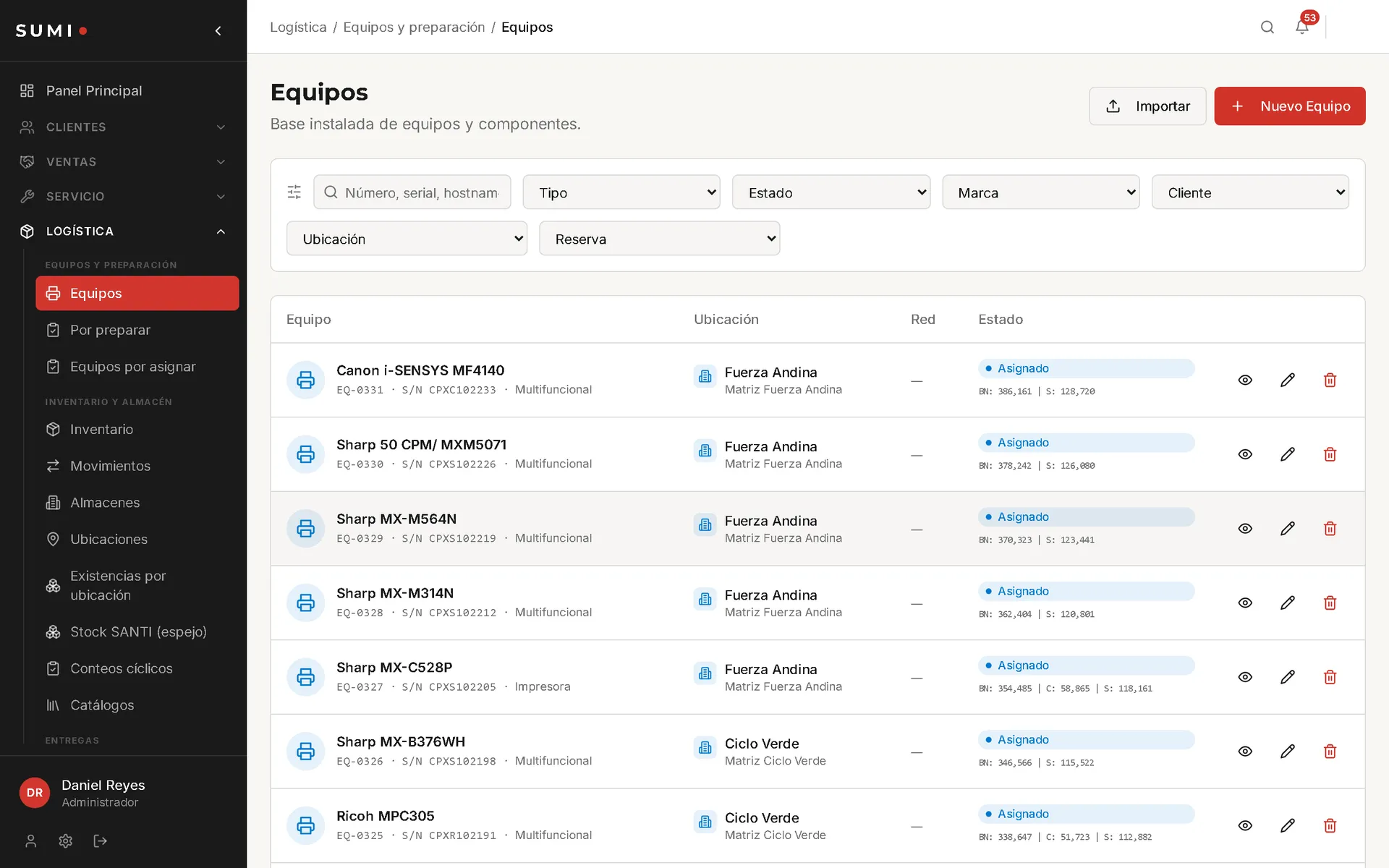
Task: Open the Ubicación filter dropdown
Action: tap(407, 239)
